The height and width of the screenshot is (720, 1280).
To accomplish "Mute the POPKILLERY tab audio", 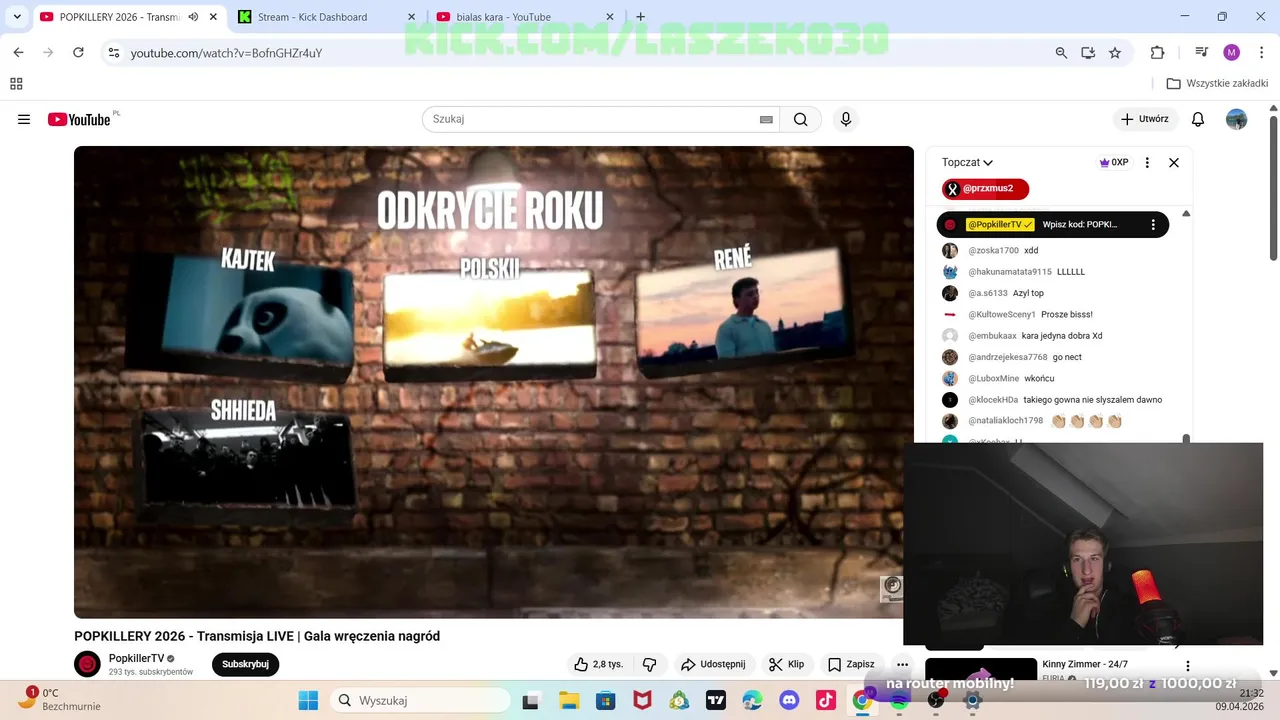I will coord(193,17).
